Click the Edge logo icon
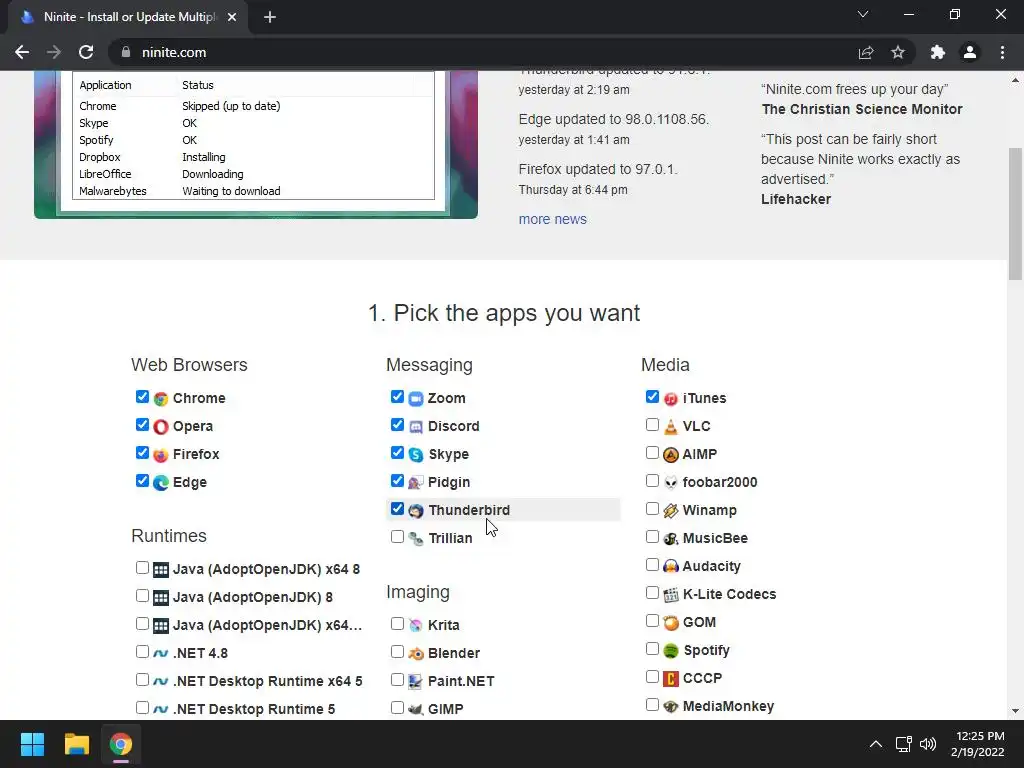The height and width of the screenshot is (768, 1024). click(x=161, y=483)
